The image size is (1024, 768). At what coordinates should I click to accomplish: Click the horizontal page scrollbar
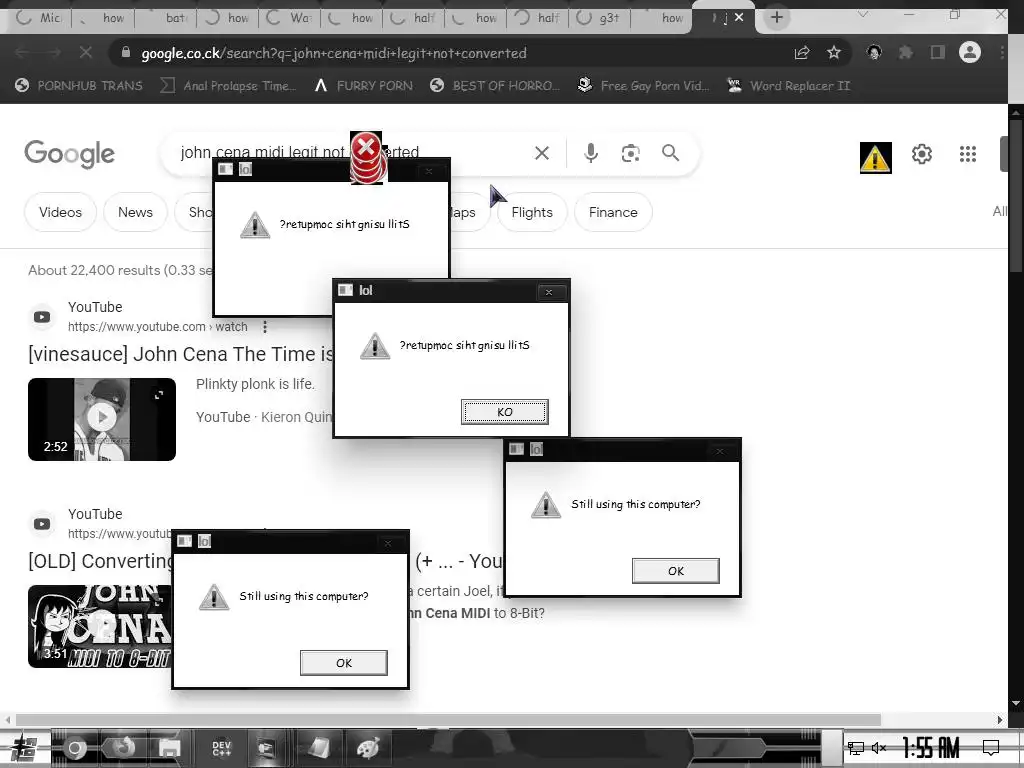tap(448, 720)
